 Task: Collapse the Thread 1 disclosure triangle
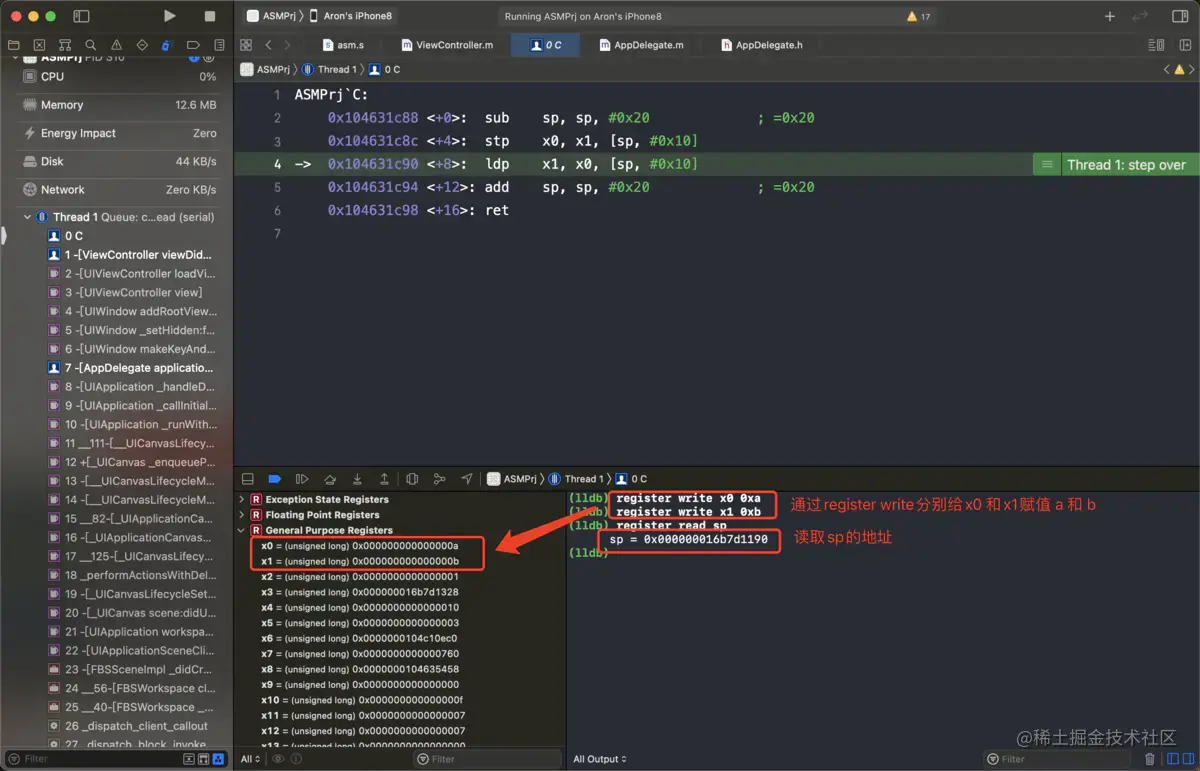[x=27, y=217]
